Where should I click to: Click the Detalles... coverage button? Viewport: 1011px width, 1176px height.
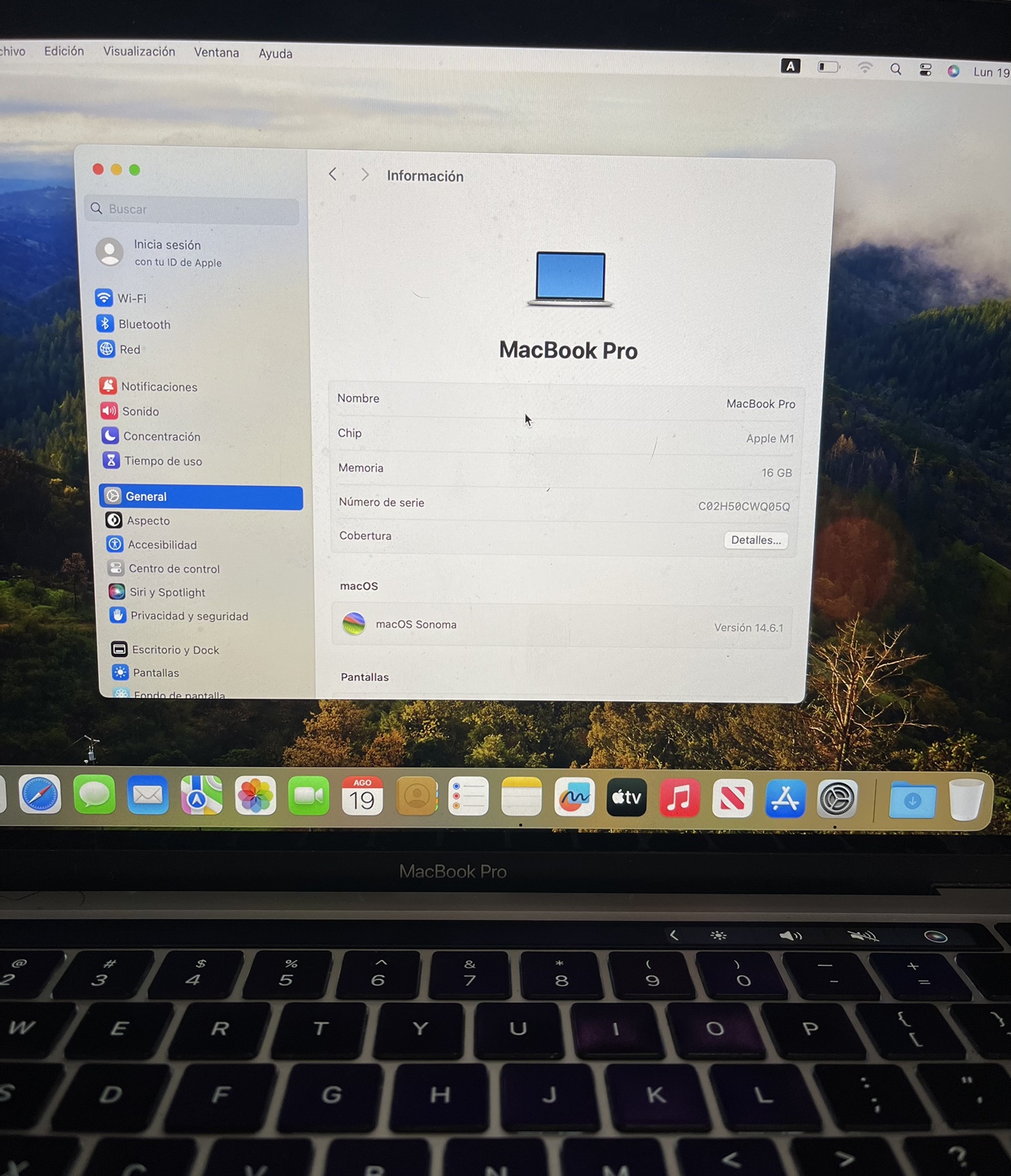[x=756, y=540]
